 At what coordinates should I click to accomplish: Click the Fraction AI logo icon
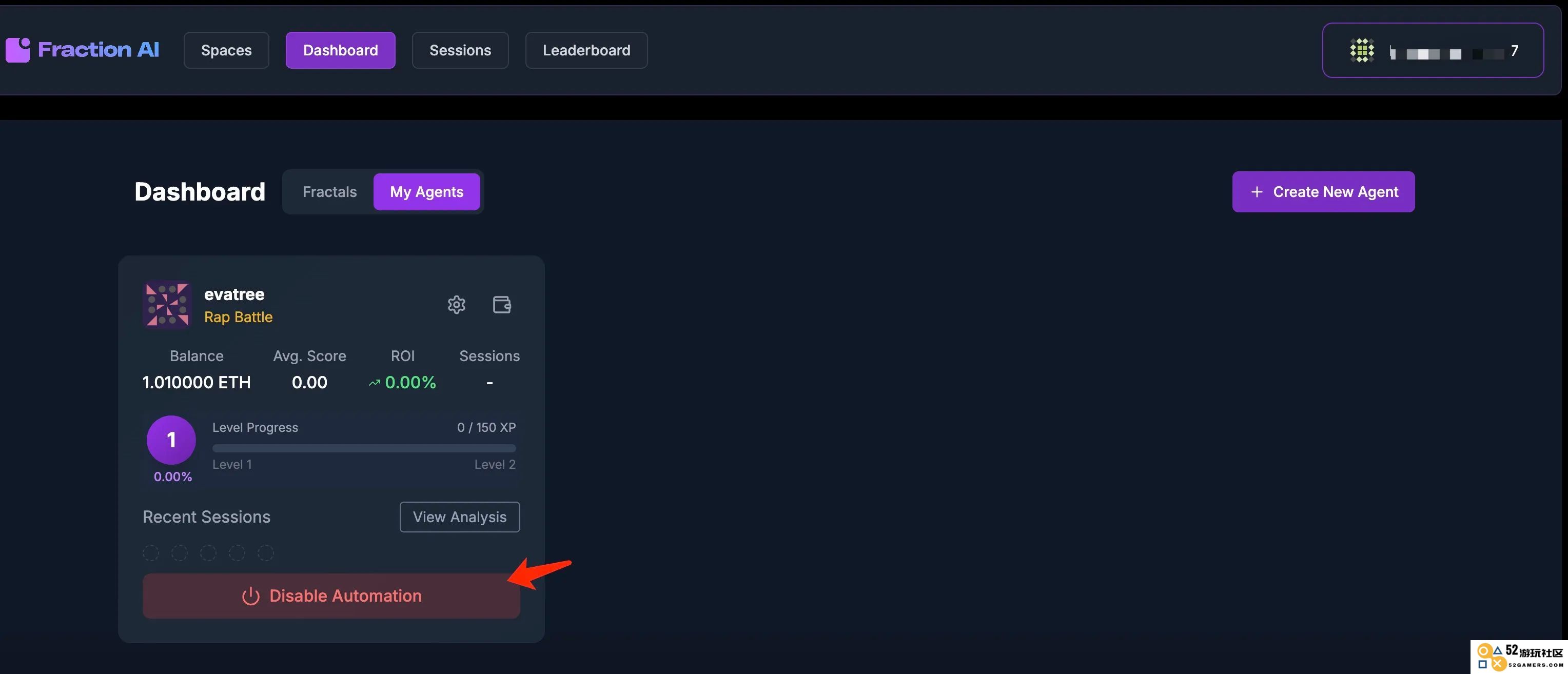17,50
